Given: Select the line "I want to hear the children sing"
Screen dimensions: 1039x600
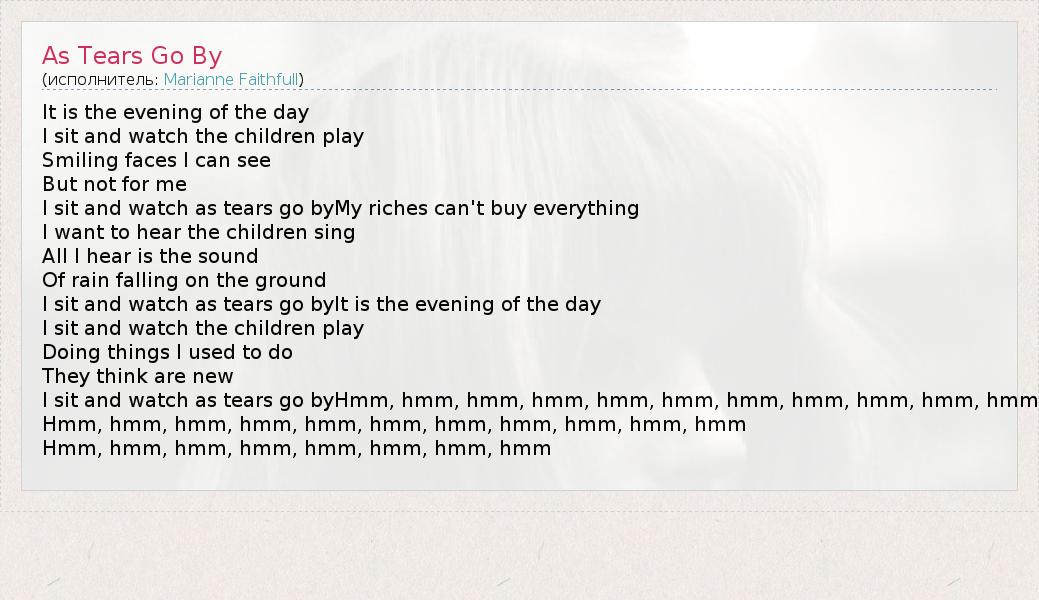Looking at the screenshot, I should (198, 232).
